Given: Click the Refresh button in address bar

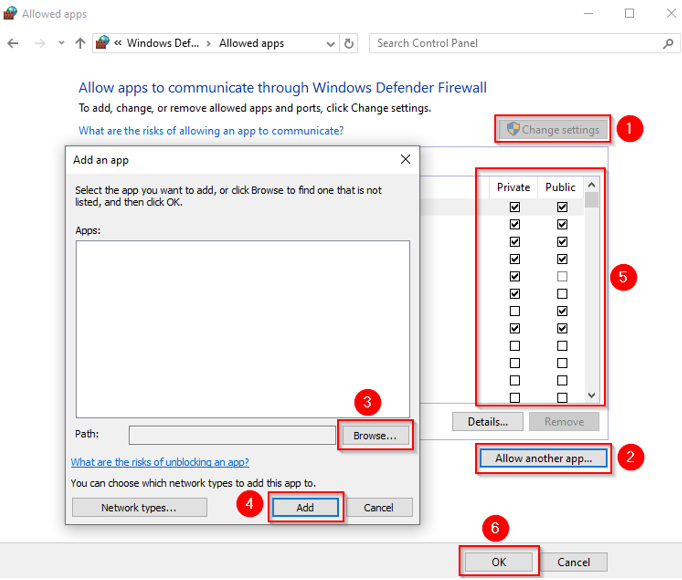Looking at the screenshot, I should pos(349,44).
